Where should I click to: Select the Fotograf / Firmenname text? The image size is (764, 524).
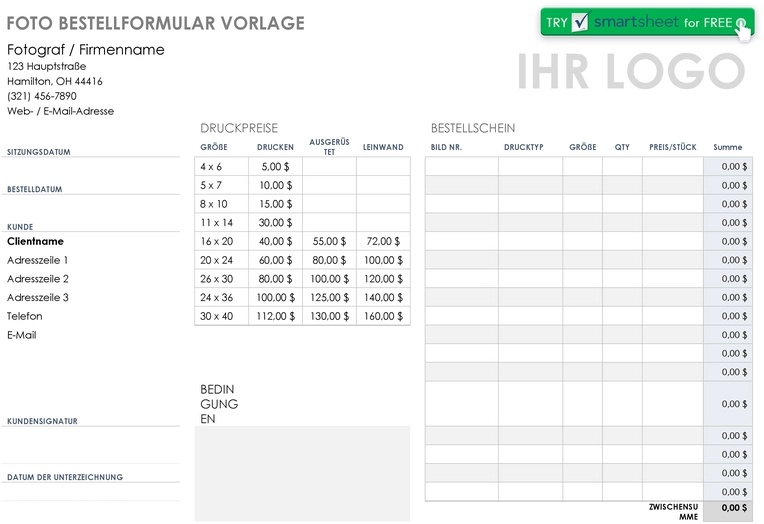(86, 50)
